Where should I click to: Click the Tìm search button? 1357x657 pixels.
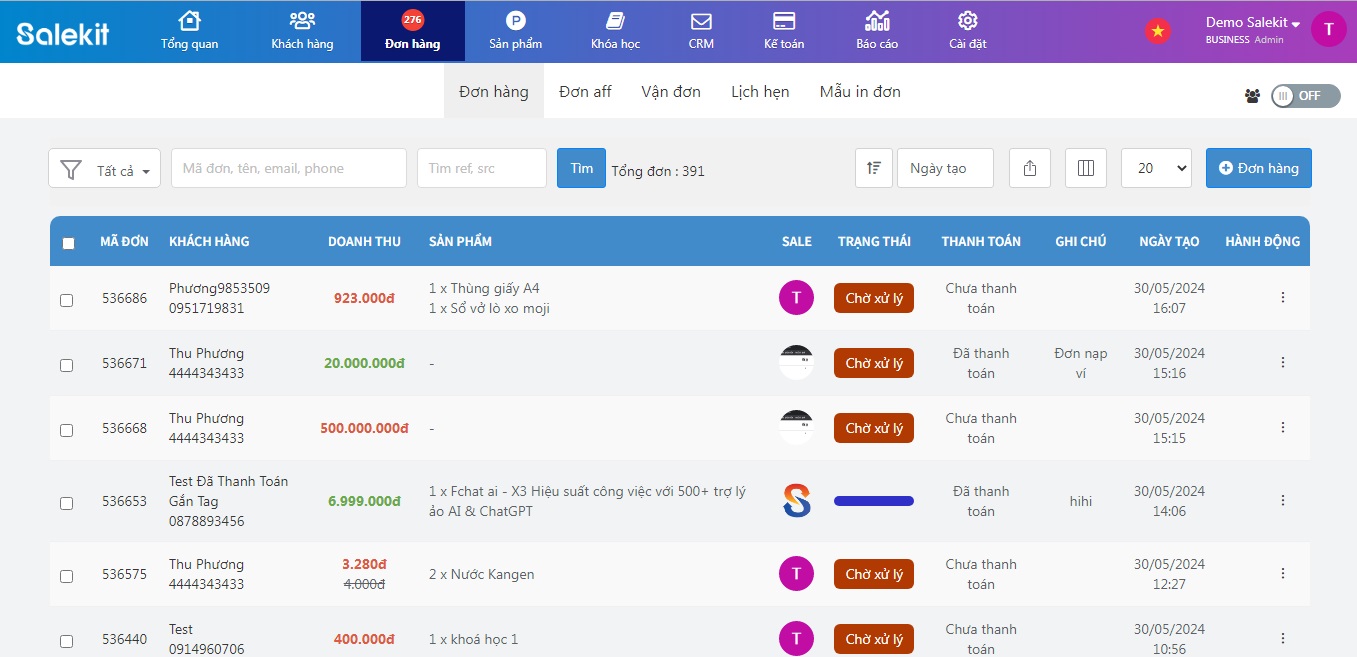581,168
